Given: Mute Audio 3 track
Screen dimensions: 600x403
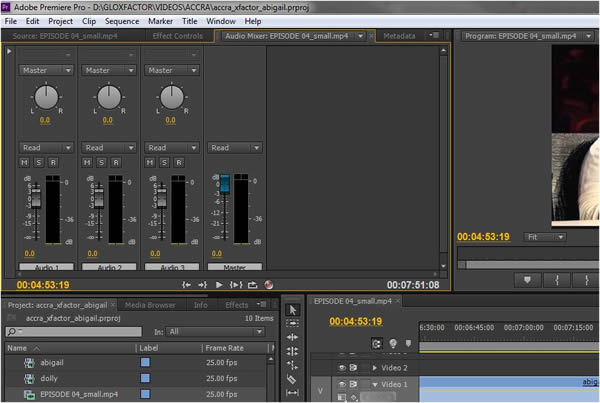Looking at the screenshot, I should pyautogui.click(x=150, y=163).
